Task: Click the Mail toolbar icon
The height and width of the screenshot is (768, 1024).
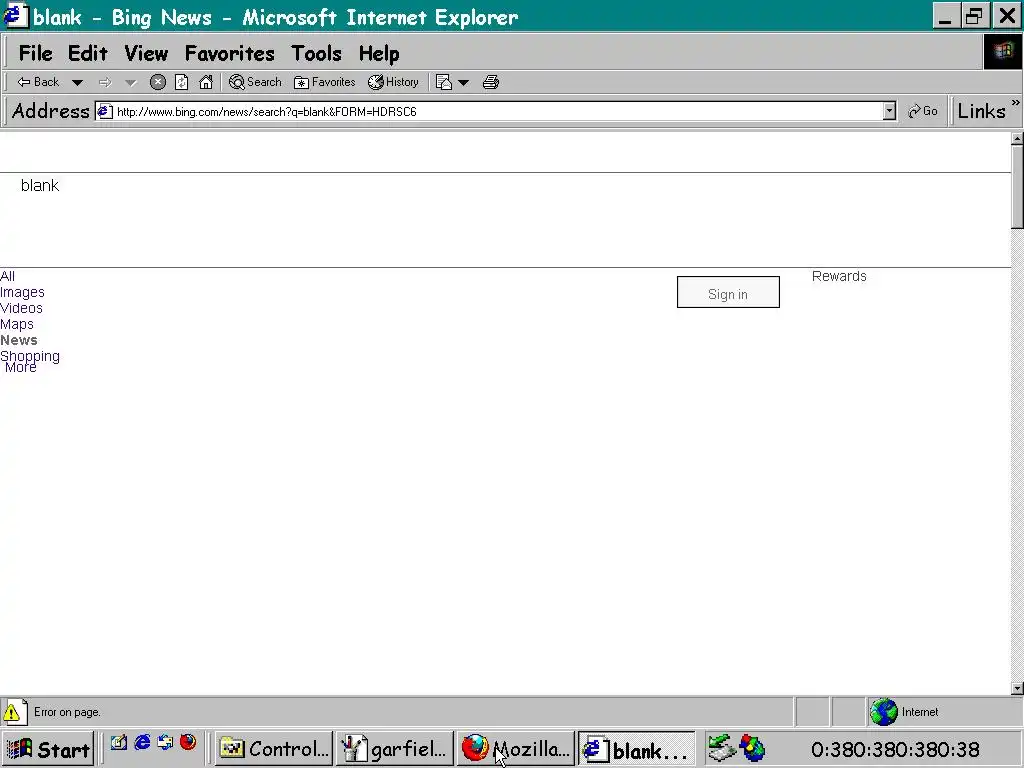Action: (444, 82)
